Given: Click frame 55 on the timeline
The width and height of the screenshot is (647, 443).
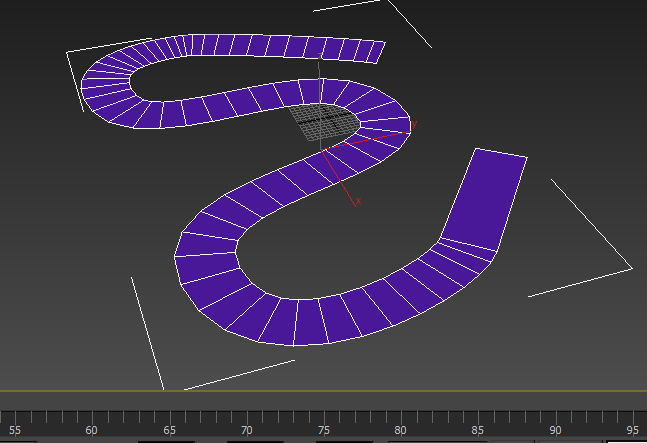Looking at the screenshot, I should click(x=14, y=430).
